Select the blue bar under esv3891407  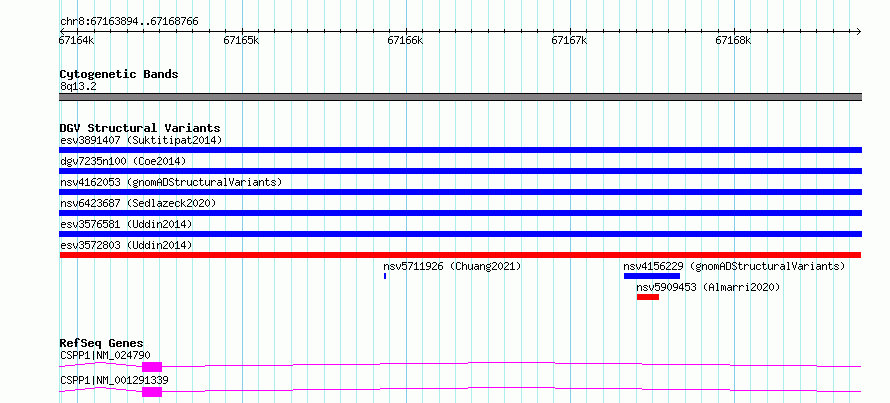[x=460, y=150]
